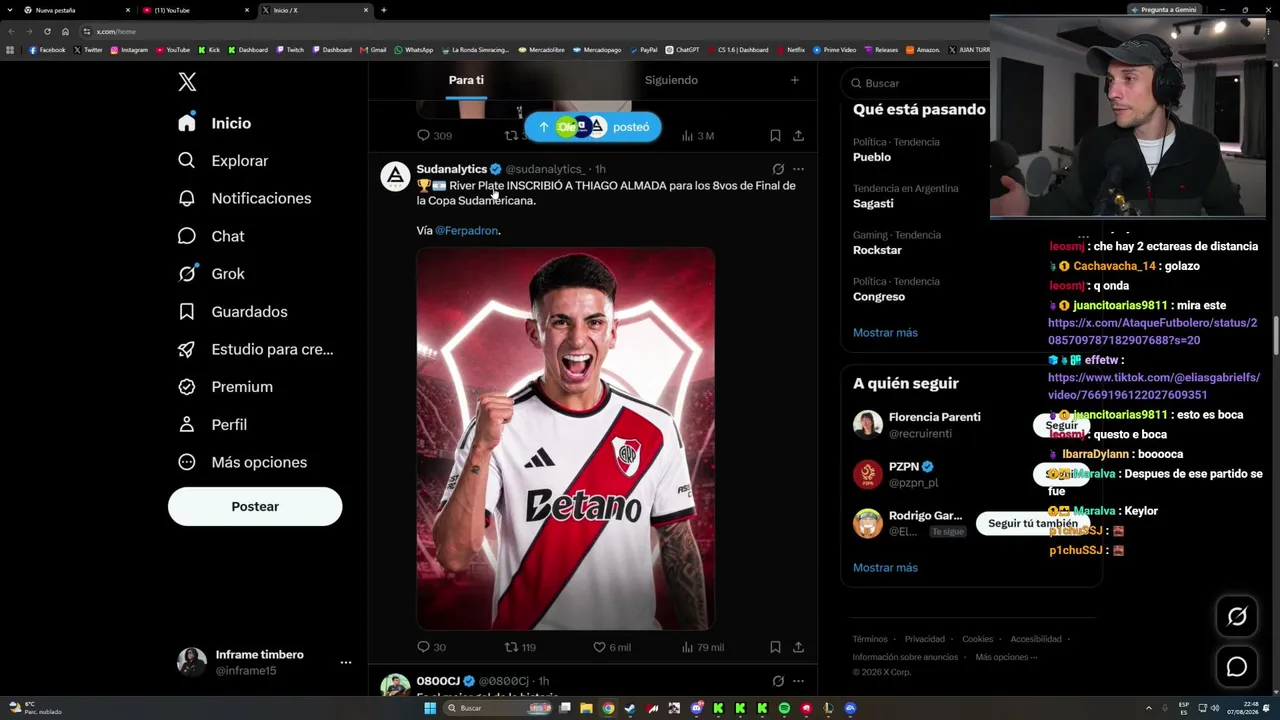Open the floating chat bubble button

click(1237, 667)
